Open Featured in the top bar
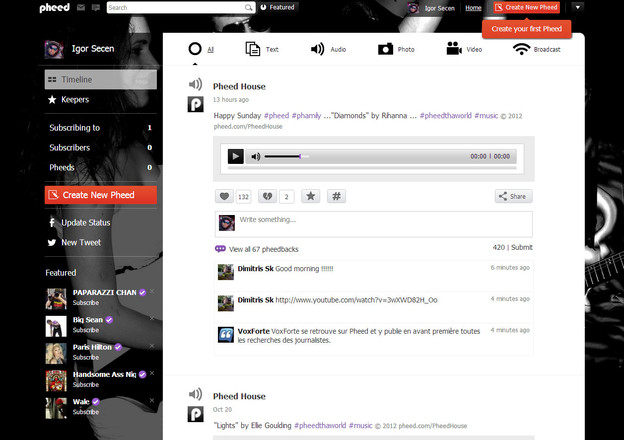Screen dimensions: 624x440 [x=278, y=7]
